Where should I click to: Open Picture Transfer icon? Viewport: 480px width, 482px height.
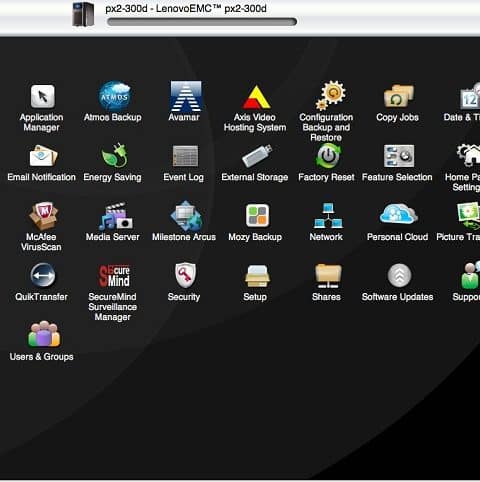click(469, 216)
